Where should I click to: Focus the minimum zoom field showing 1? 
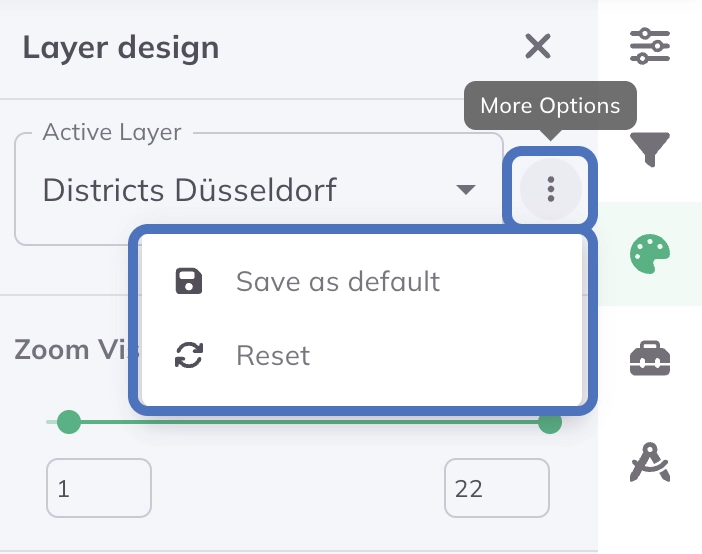tap(99, 488)
